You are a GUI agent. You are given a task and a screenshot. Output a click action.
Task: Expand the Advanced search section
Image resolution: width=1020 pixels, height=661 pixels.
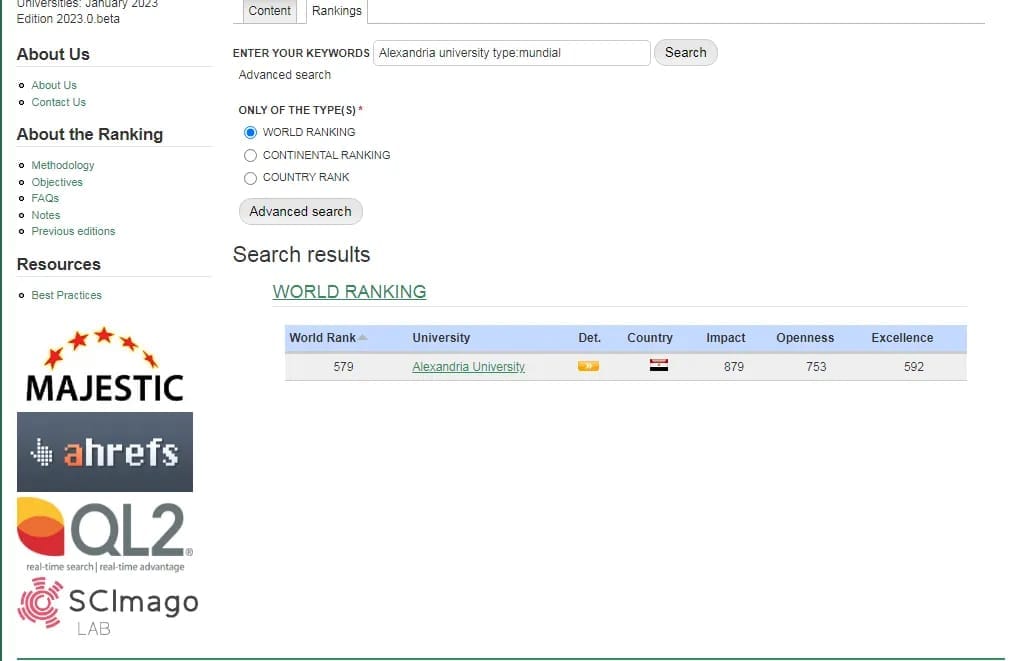click(285, 75)
